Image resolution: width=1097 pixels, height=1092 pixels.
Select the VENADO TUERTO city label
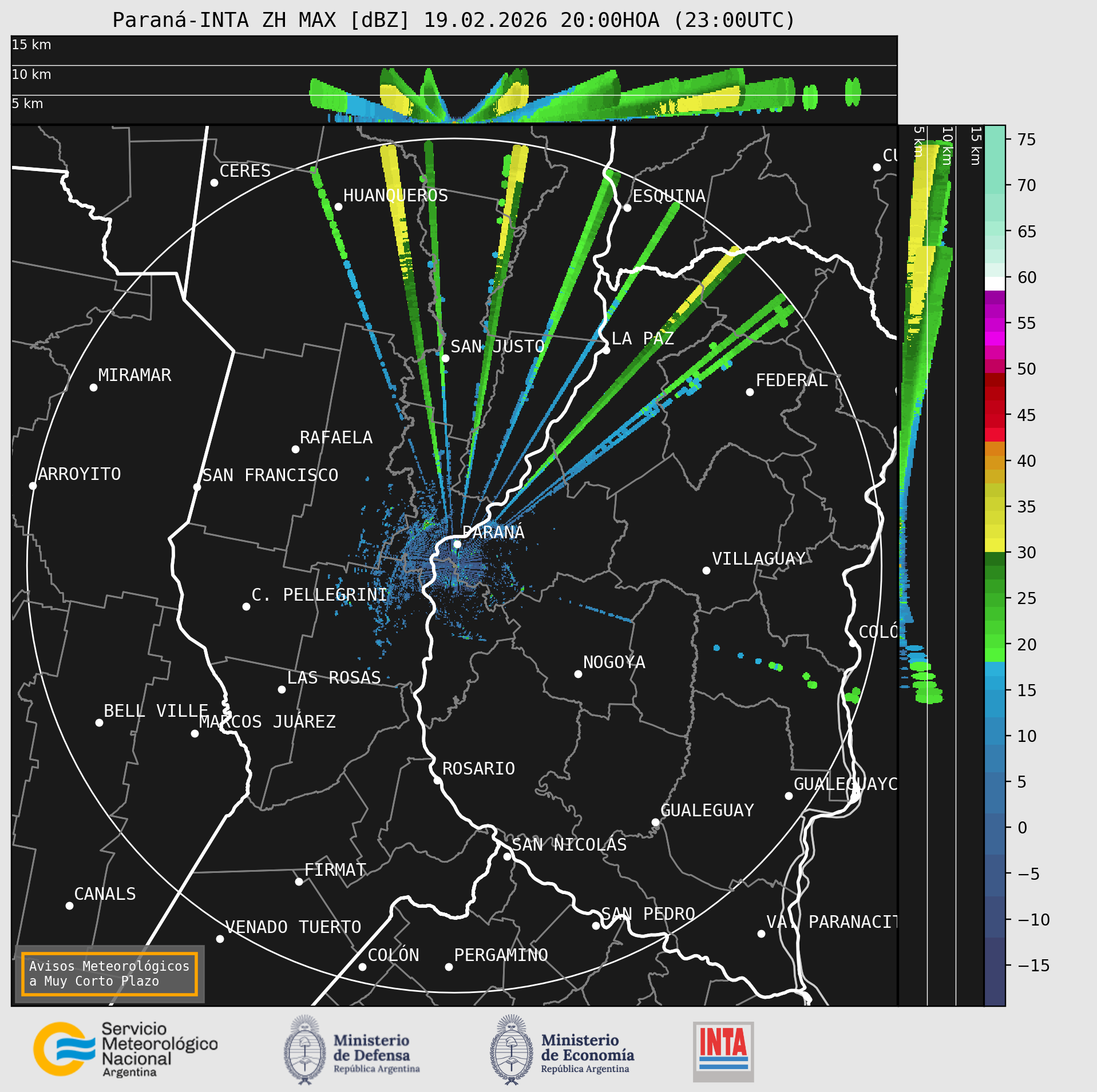coord(293,927)
